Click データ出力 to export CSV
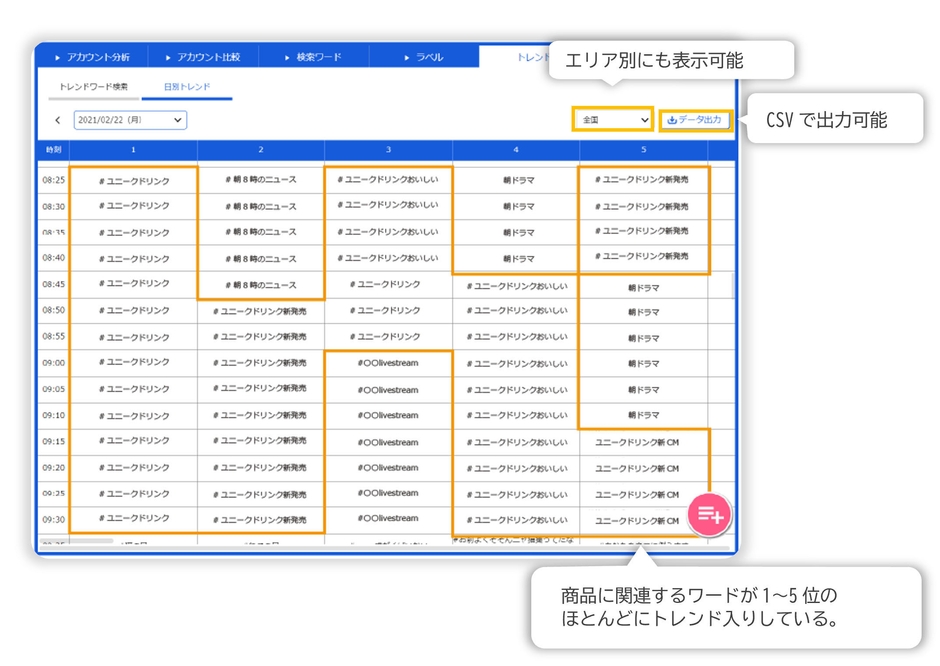This screenshot has height=666, width=940. tap(697, 120)
